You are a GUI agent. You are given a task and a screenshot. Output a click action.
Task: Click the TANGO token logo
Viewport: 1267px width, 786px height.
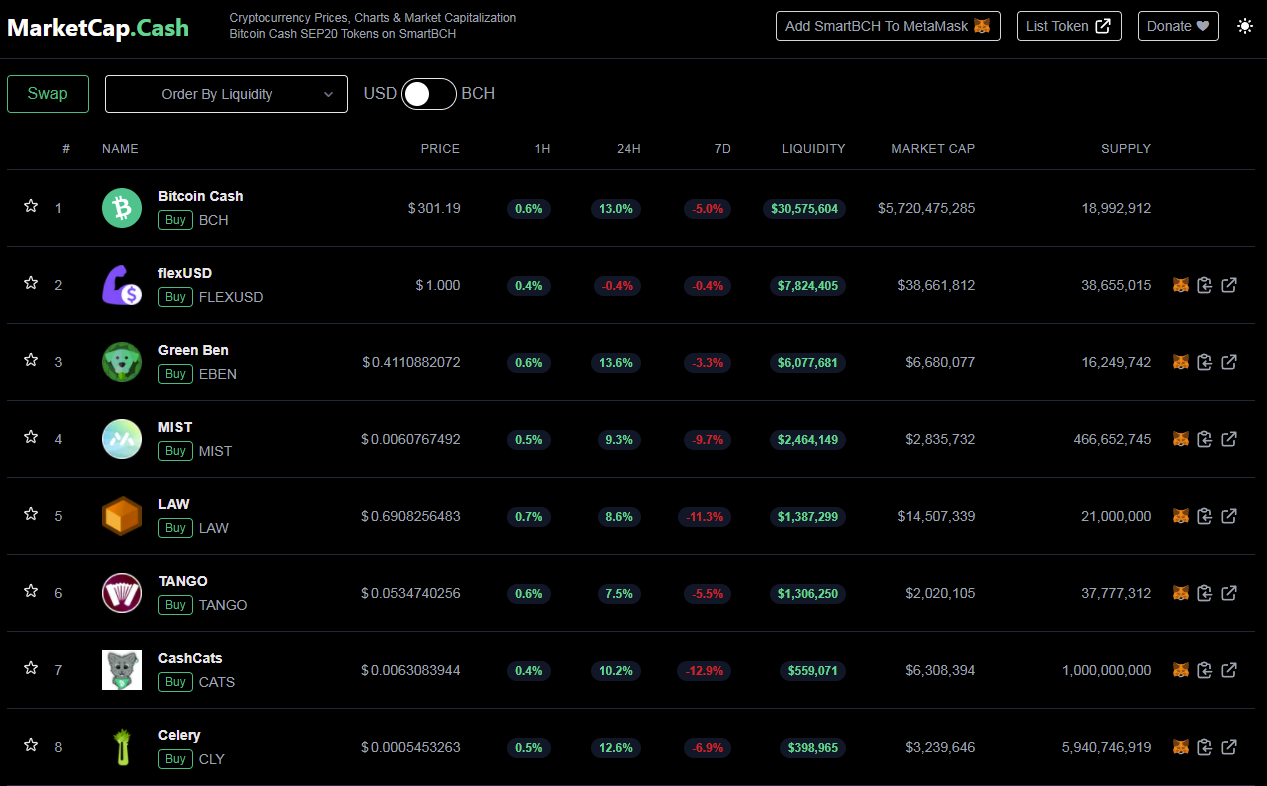122,593
